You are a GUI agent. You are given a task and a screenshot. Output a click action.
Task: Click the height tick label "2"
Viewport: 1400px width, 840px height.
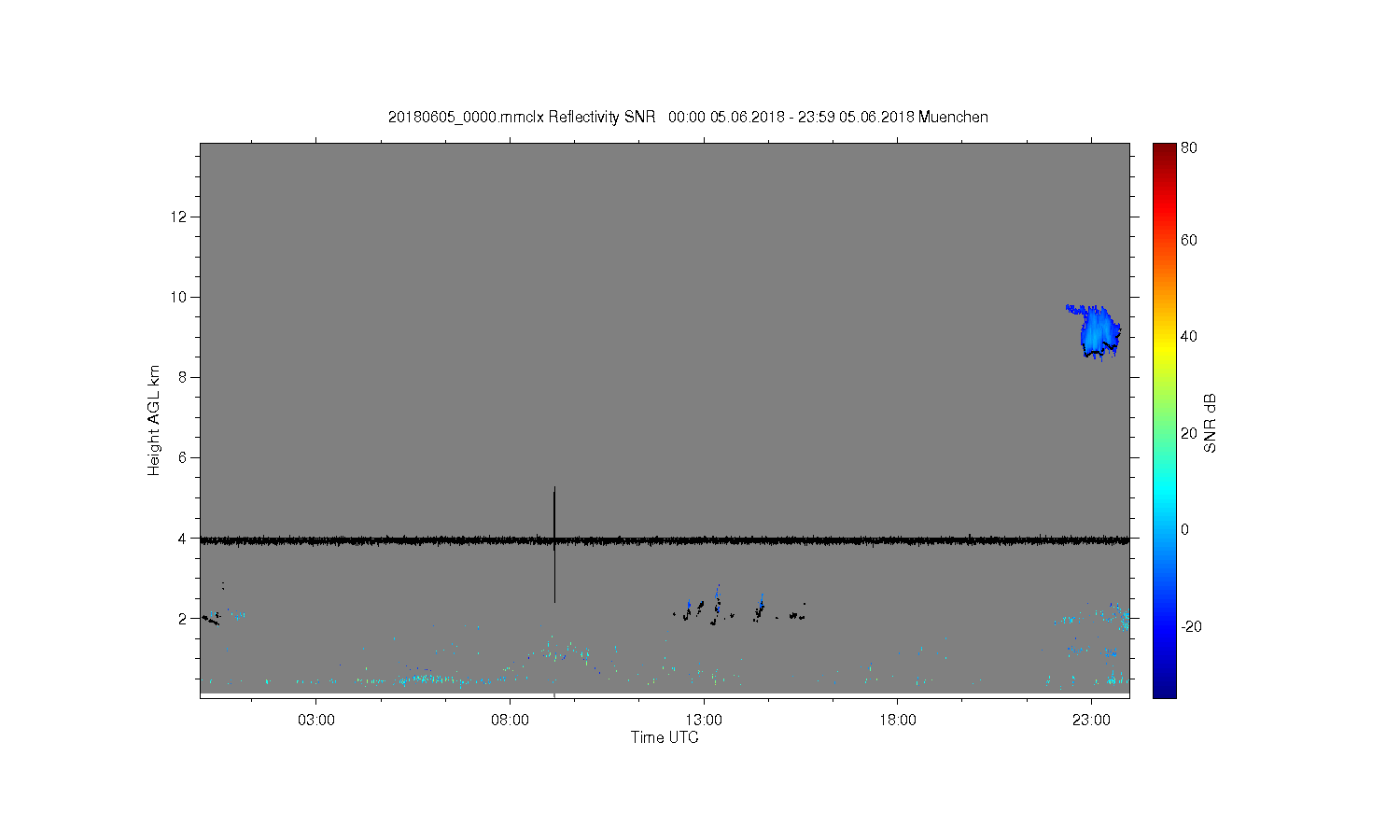click(183, 618)
